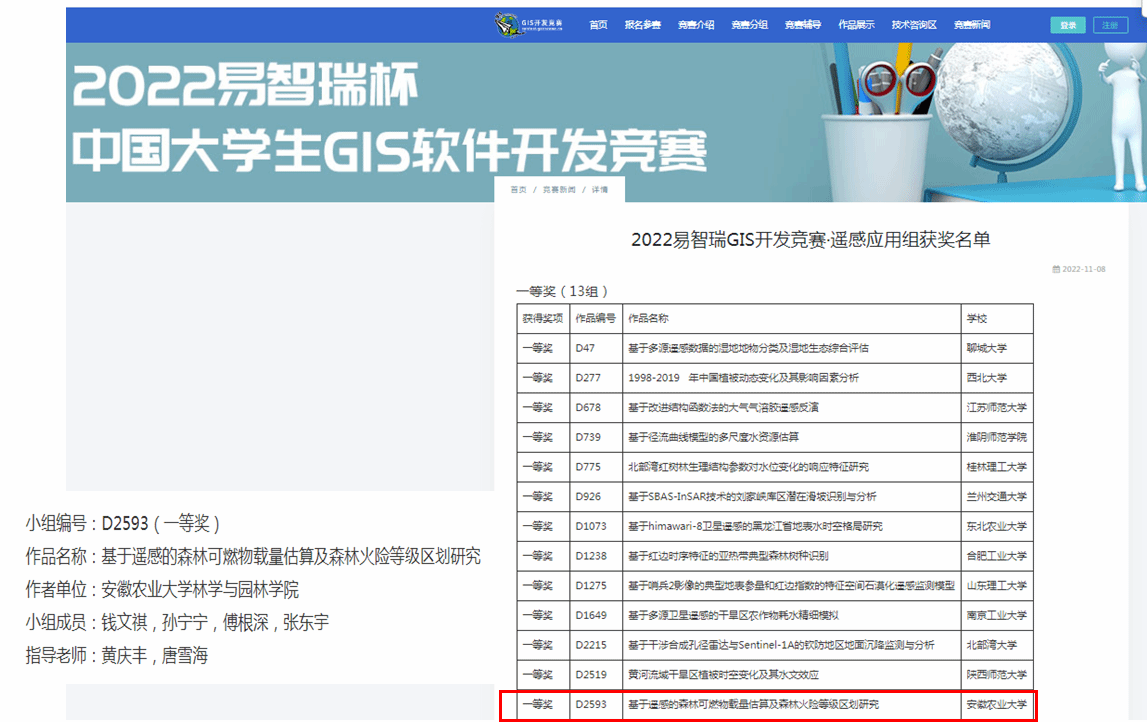This screenshot has width=1148, height=723.
Task: Click the 竞赛新闻 breadcrumb link
Action: point(559,189)
